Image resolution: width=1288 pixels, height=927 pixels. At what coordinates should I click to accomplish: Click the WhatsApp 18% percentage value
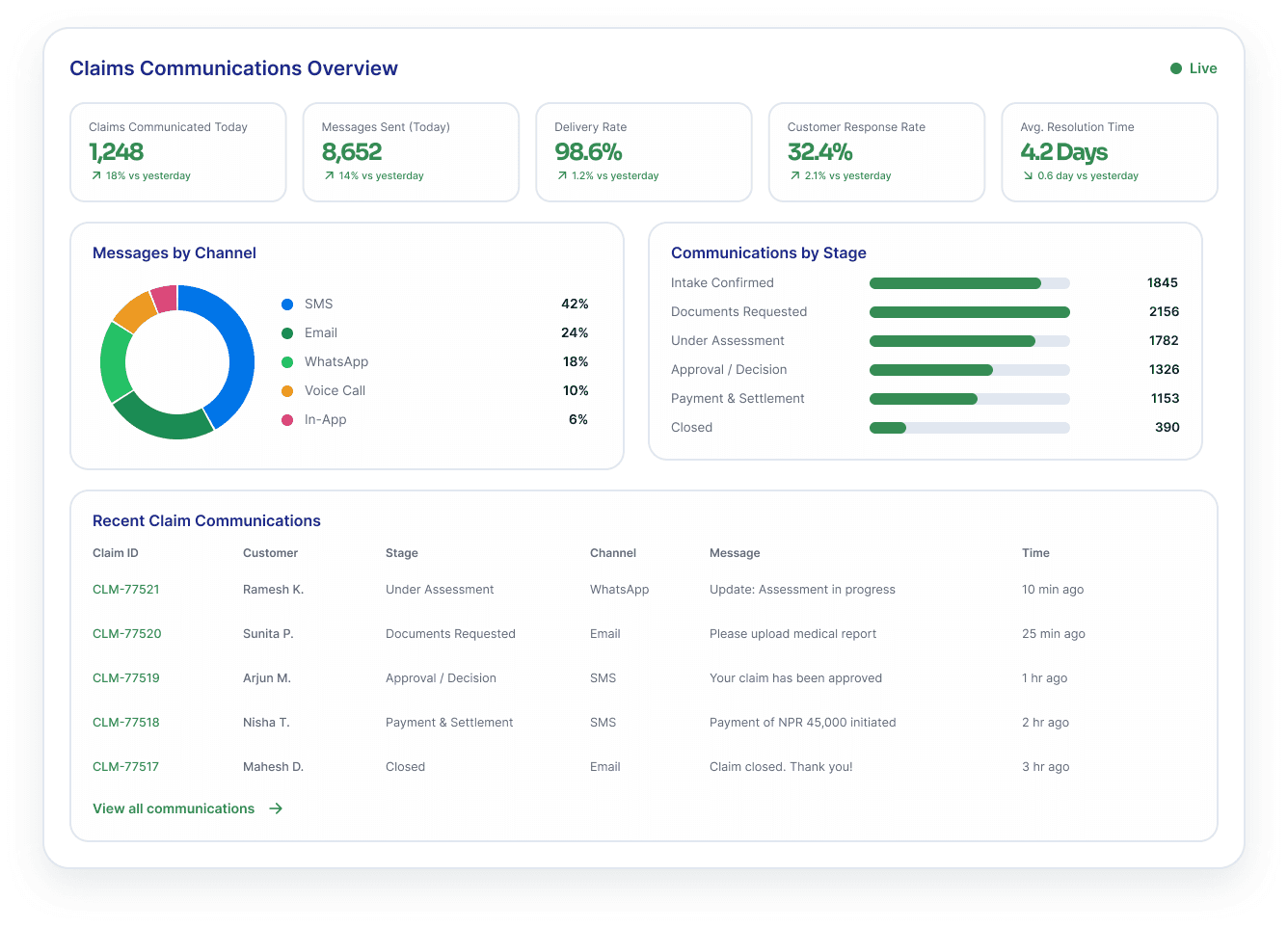[576, 362]
